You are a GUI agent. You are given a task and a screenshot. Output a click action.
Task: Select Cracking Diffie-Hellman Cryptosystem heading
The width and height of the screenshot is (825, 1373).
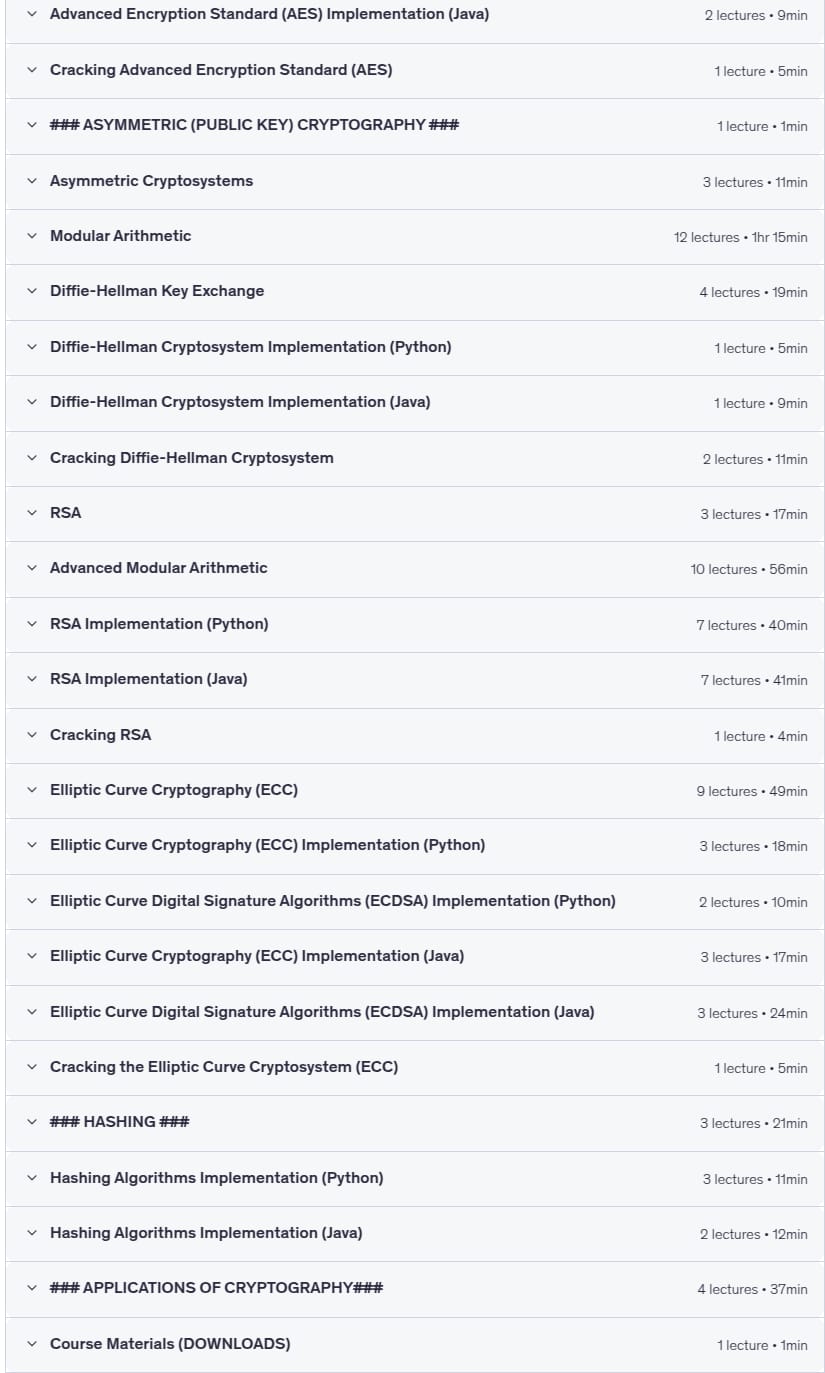point(192,458)
